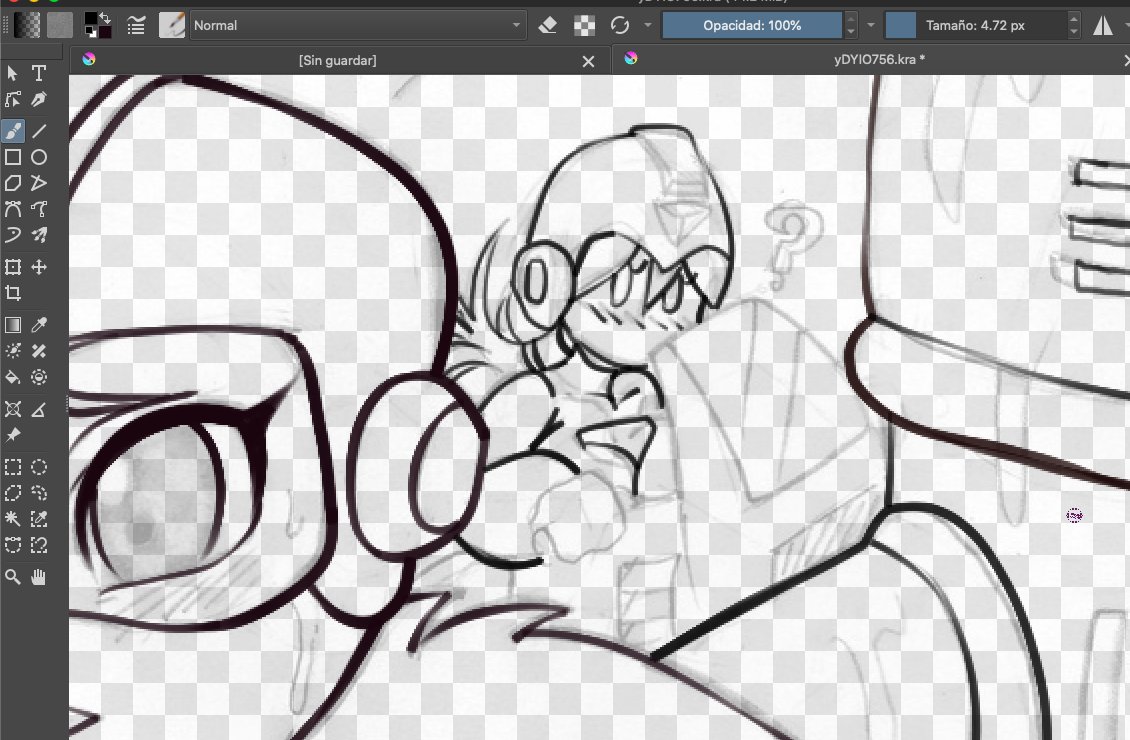Viewport: 1130px width, 740px height.
Task: Reload the original brush preset
Action: pyautogui.click(x=620, y=26)
